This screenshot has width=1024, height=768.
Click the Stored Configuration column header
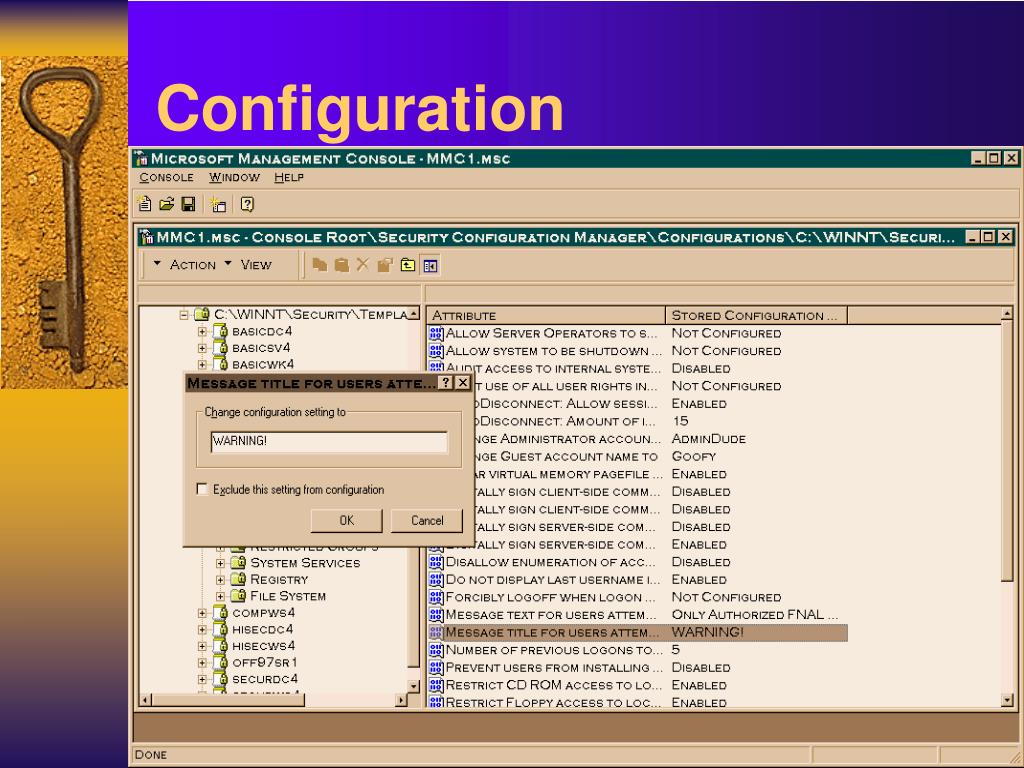[x=756, y=315]
